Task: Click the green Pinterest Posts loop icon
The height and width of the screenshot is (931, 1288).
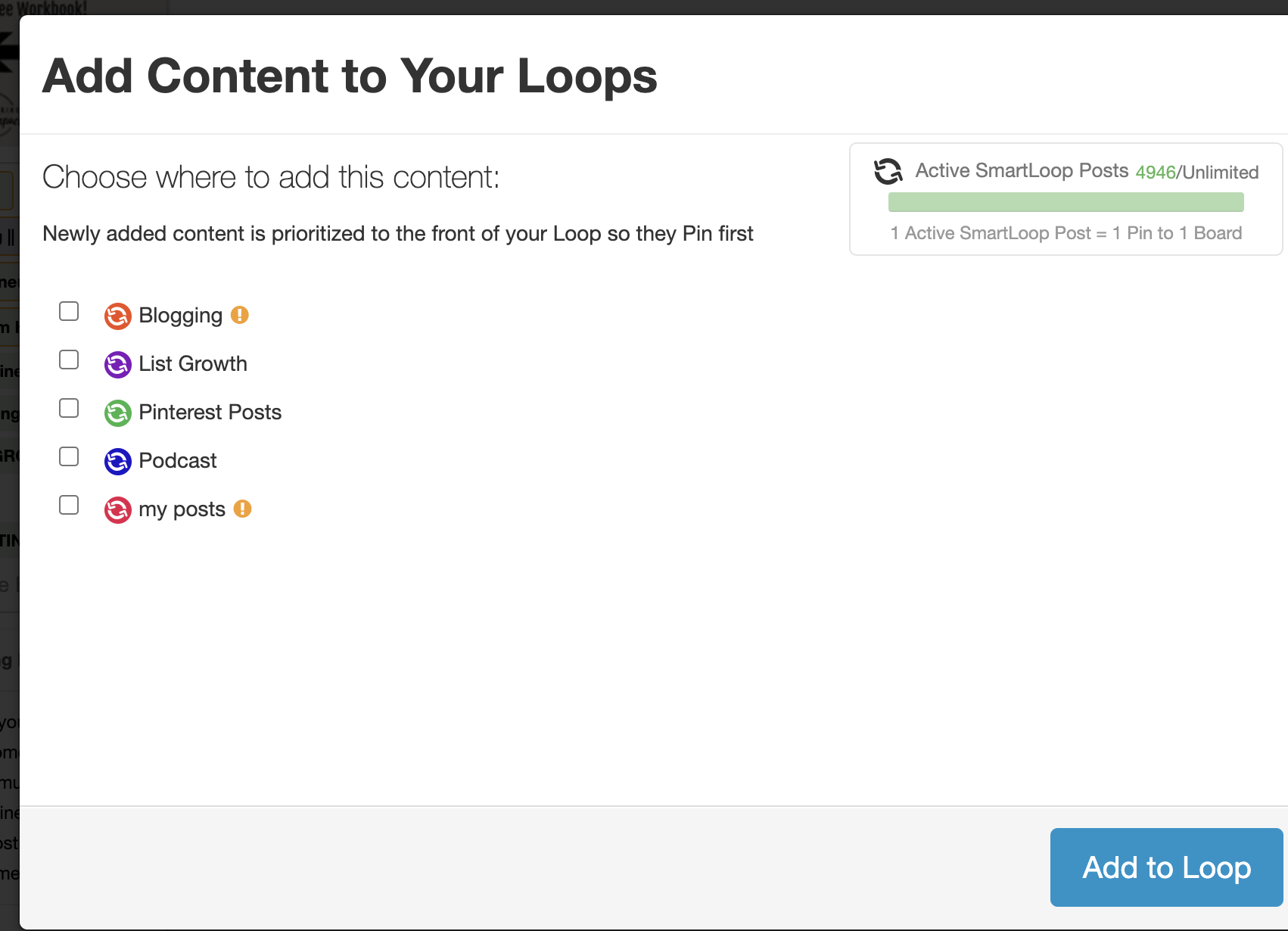Action: [x=117, y=413]
